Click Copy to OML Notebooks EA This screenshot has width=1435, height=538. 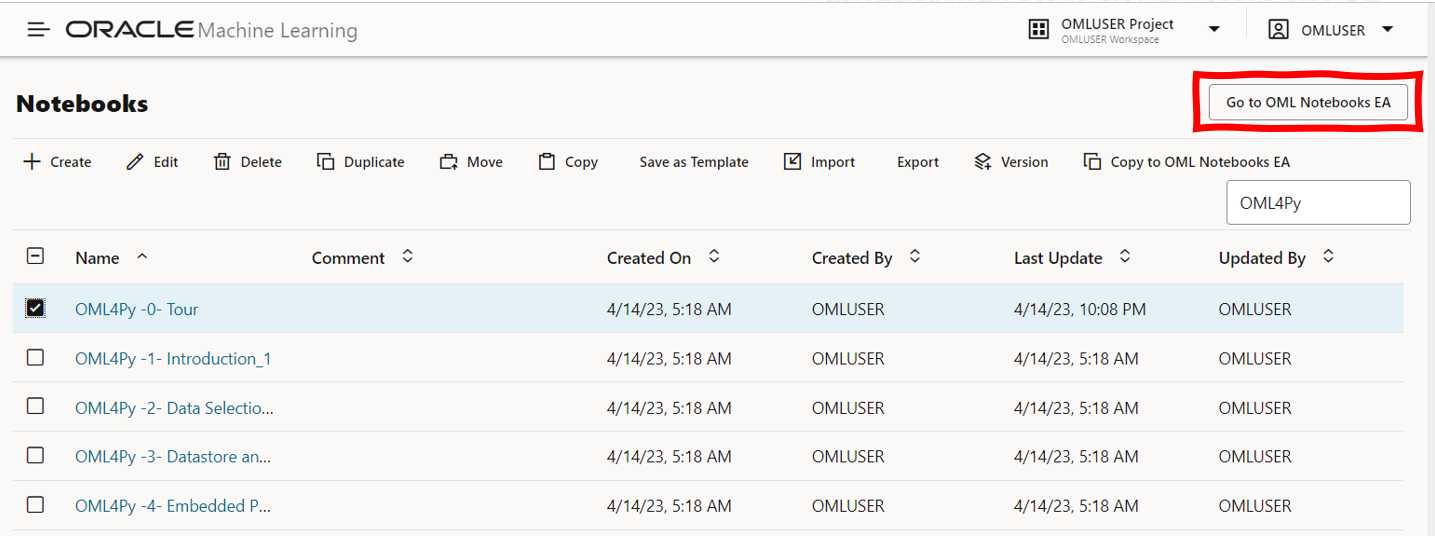click(1199, 162)
